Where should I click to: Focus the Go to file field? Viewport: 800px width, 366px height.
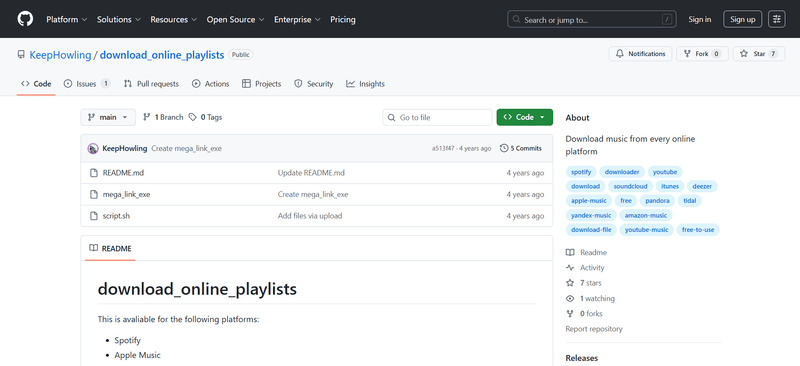[437, 117]
